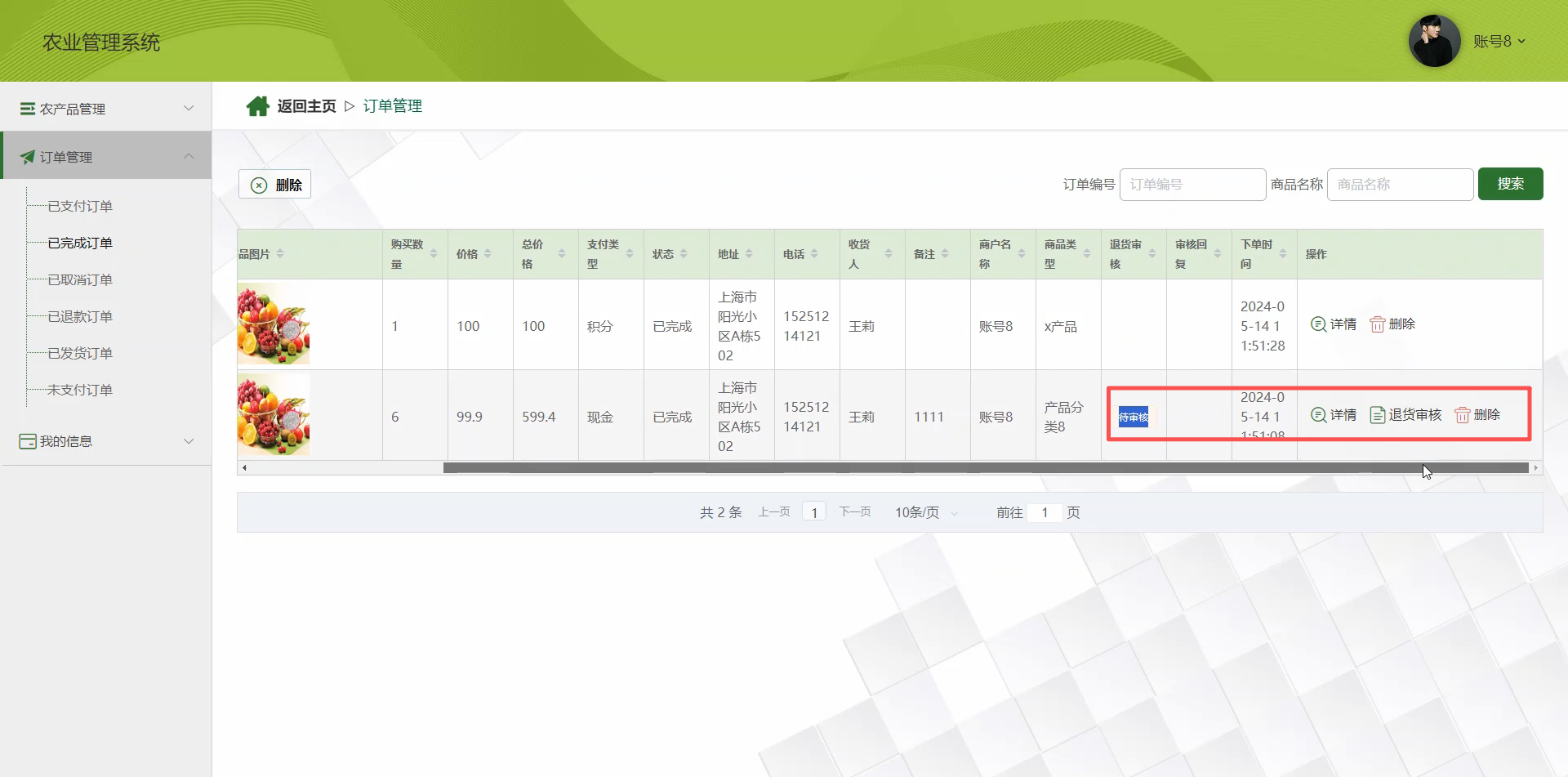Click 删除 for the x产品 order
This screenshot has height=777, width=1568.
click(1392, 324)
